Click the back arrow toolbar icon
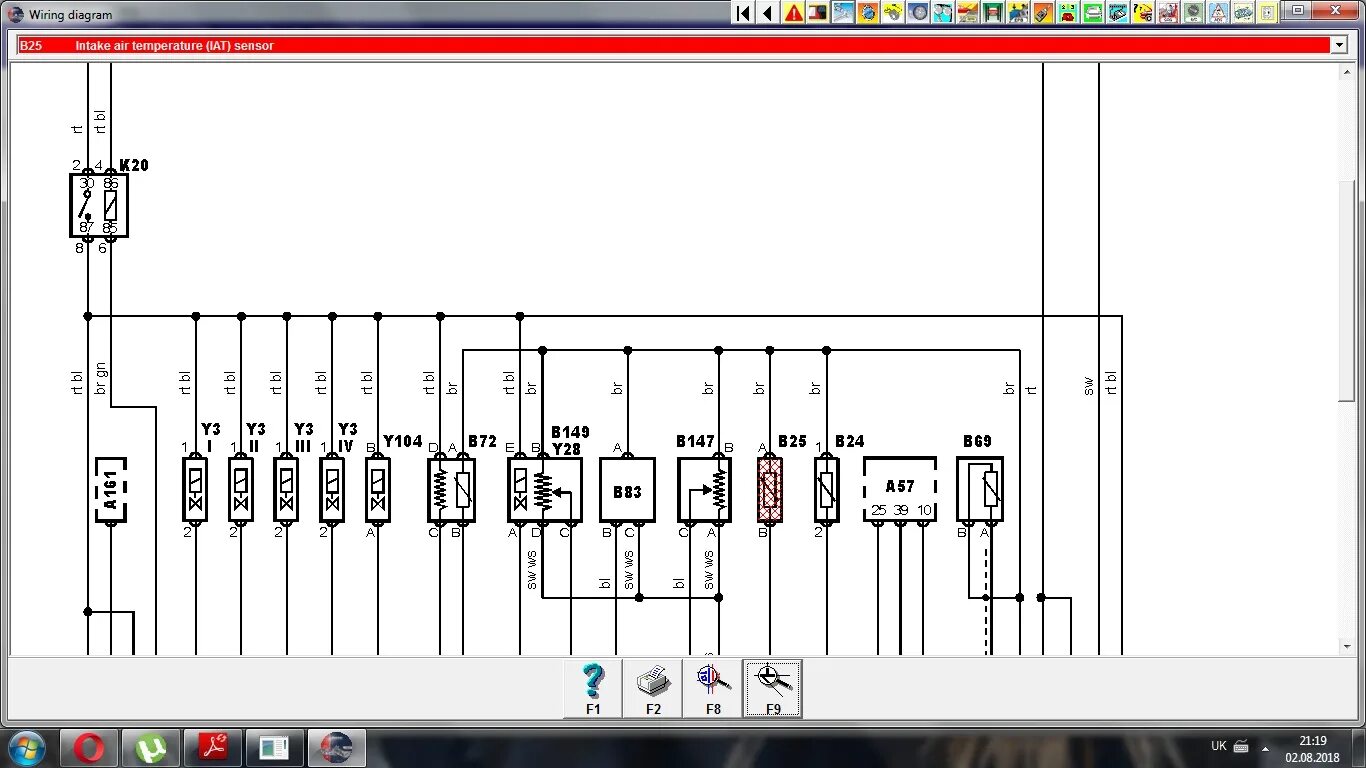The width and height of the screenshot is (1366, 768). tap(768, 13)
